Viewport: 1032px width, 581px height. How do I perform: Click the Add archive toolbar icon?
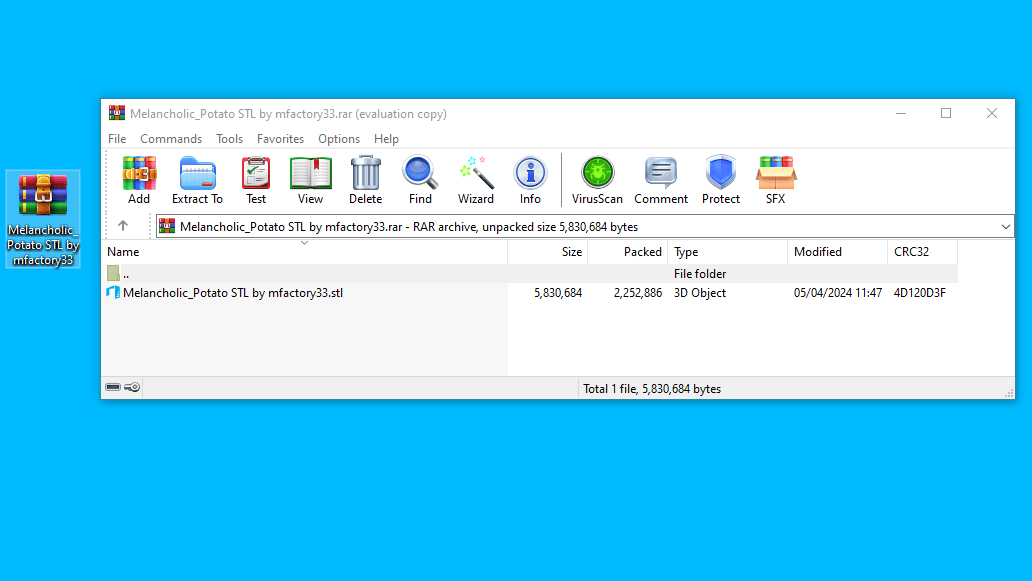click(139, 180)
